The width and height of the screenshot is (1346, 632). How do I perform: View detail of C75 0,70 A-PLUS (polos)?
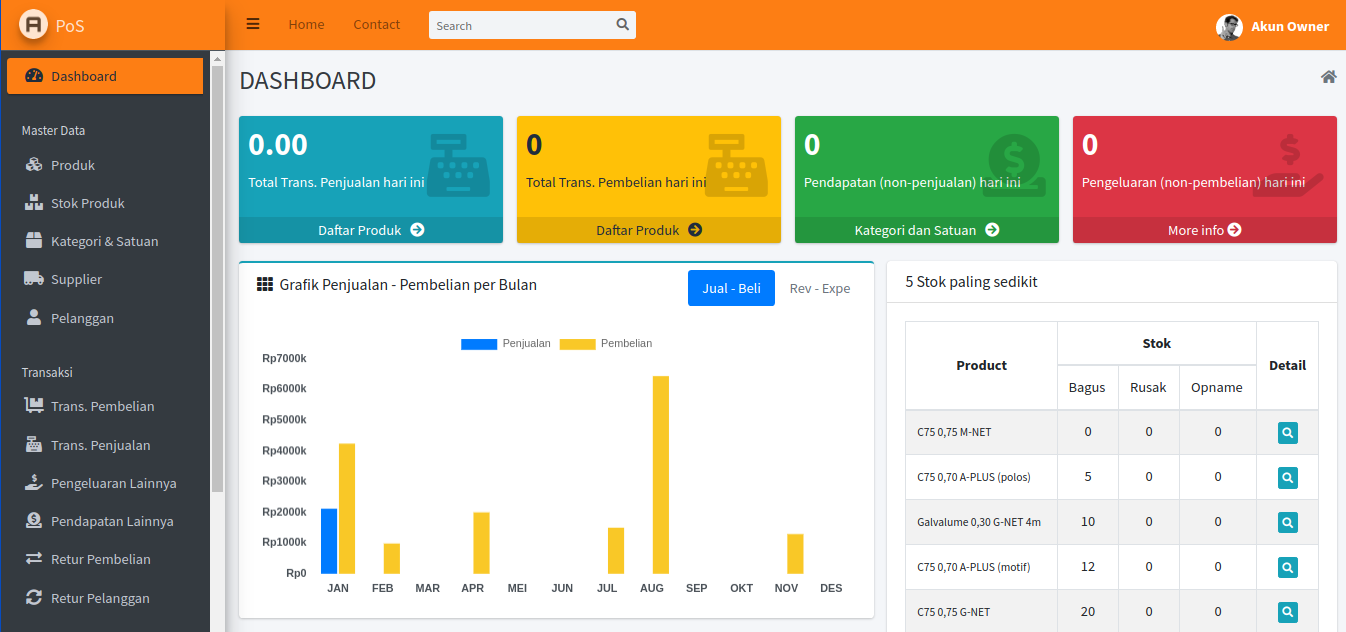click(x=1287, y=477)
